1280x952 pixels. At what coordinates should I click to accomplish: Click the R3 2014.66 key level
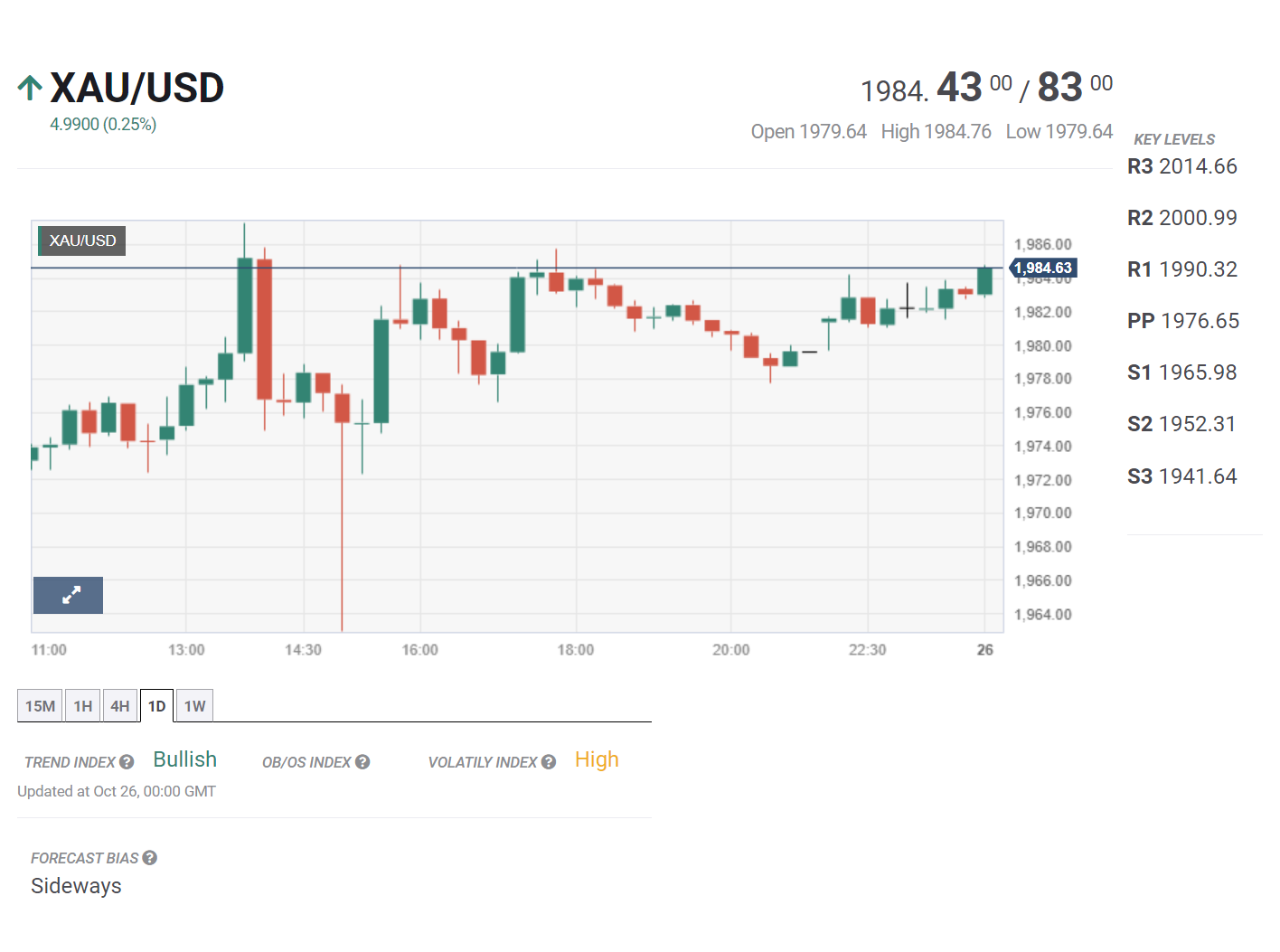point(1182,166)
